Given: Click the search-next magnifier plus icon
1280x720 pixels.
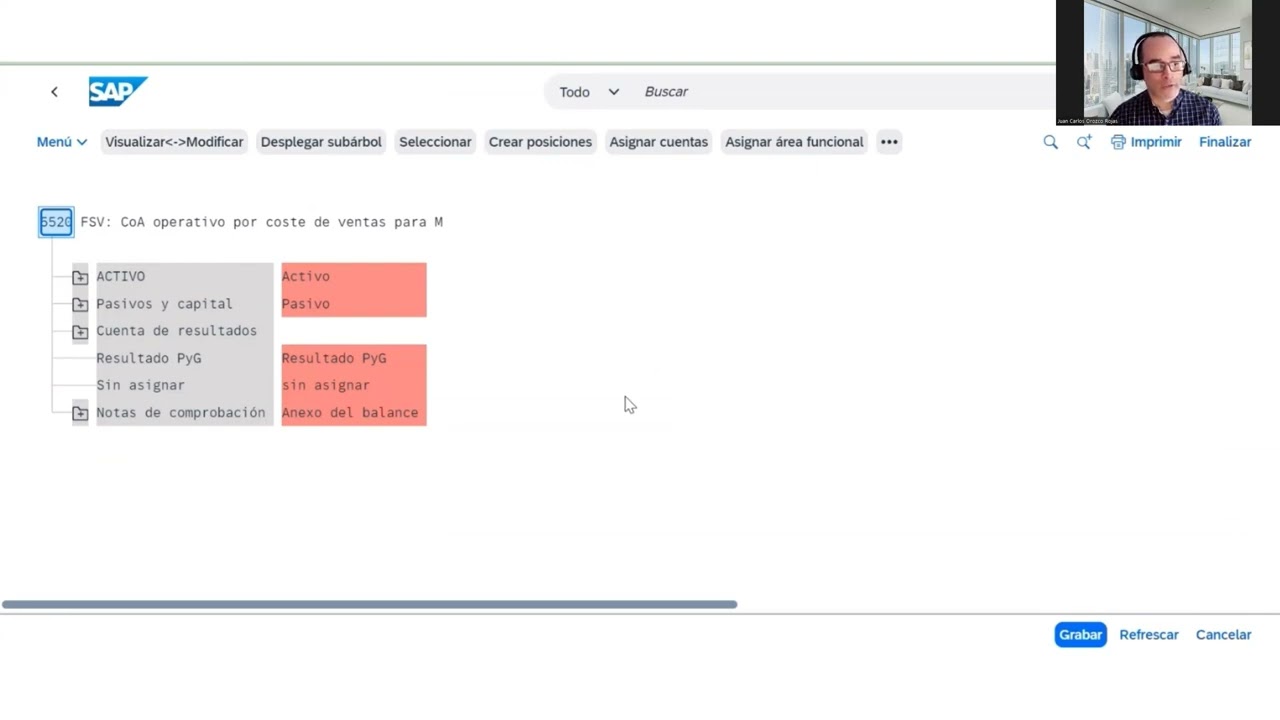Looking at the screenshot, I should point(1084,142).
